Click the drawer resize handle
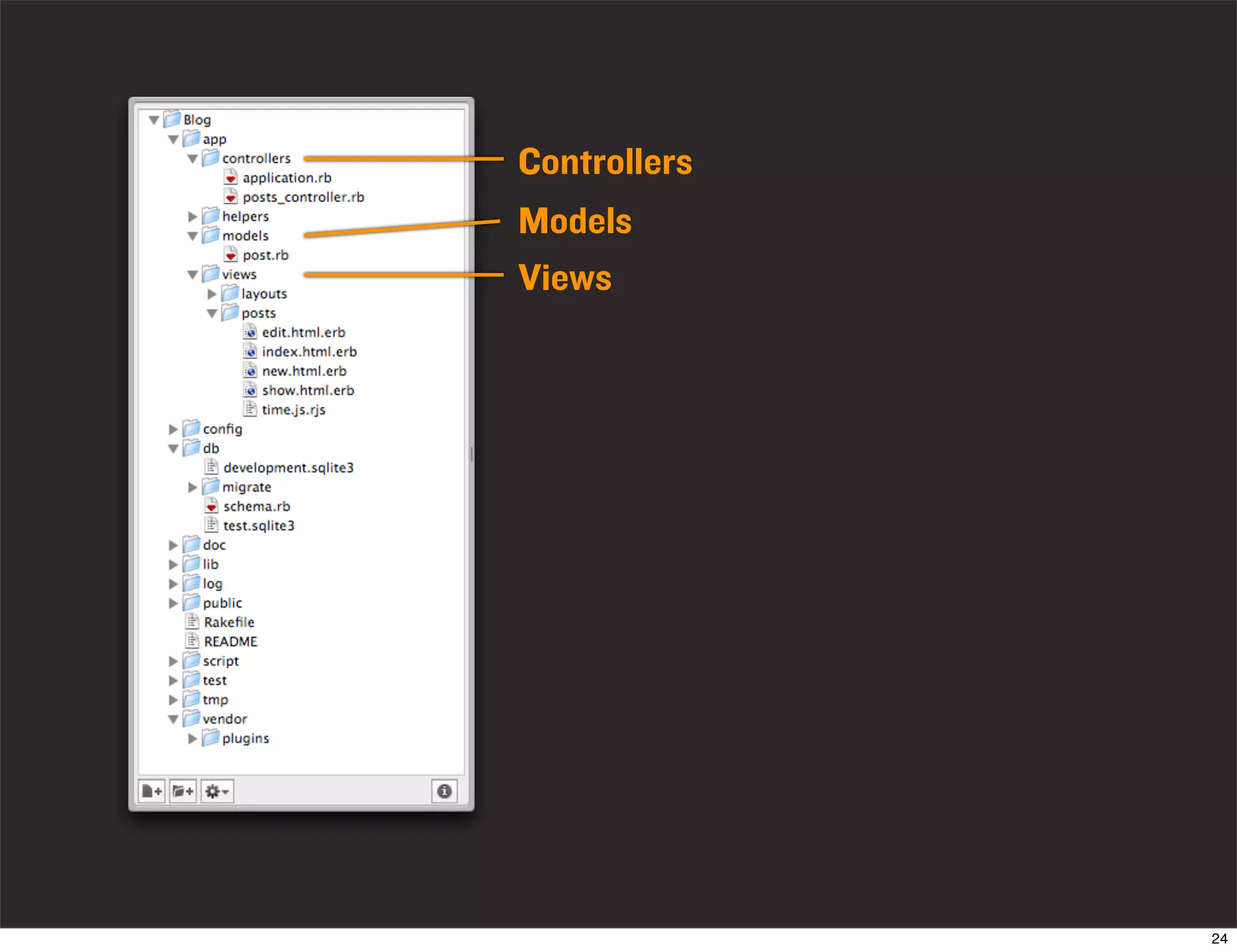The height and width of the screenshot is (952, 1237). coord(471,453)
